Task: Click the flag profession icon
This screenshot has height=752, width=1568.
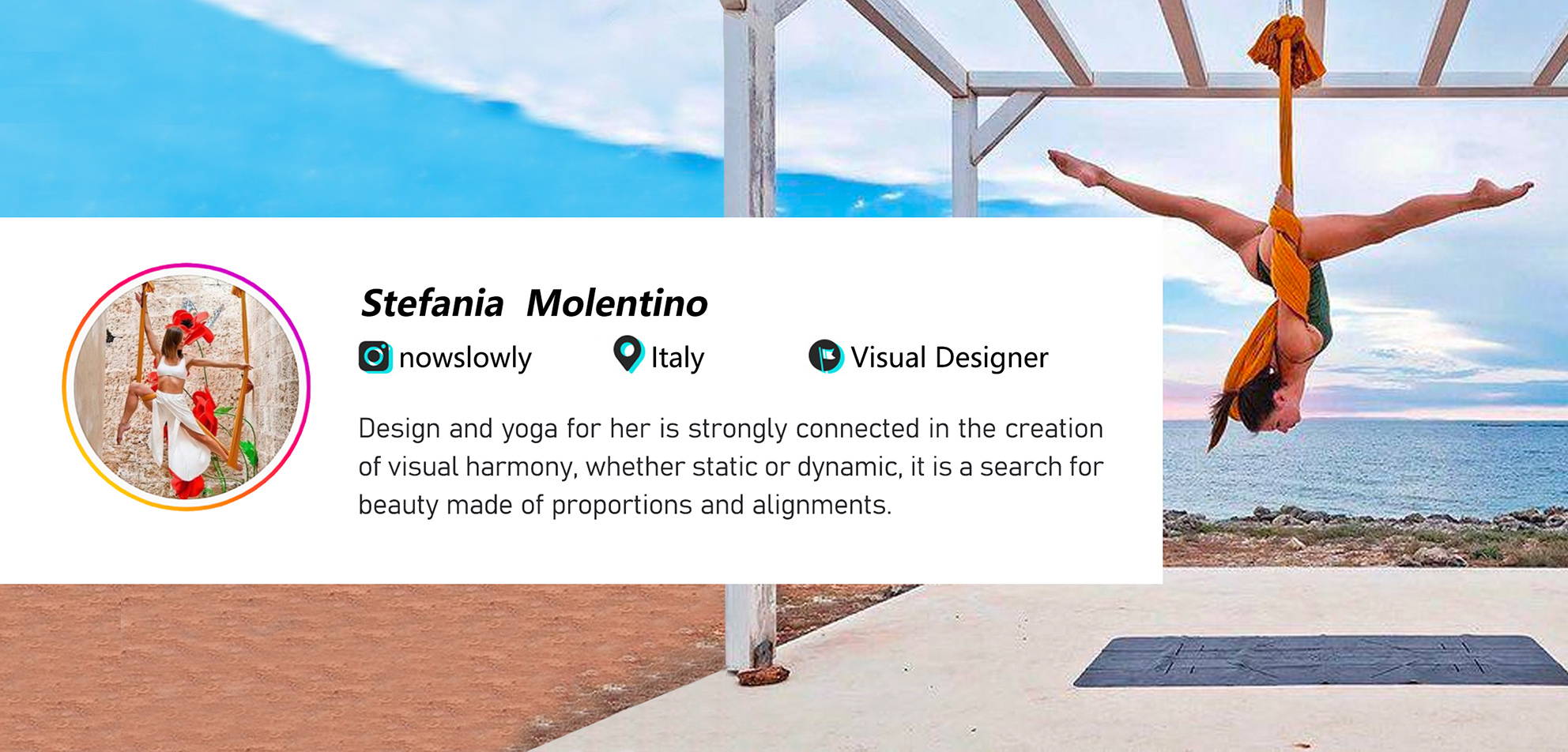Action: [826, 356]
